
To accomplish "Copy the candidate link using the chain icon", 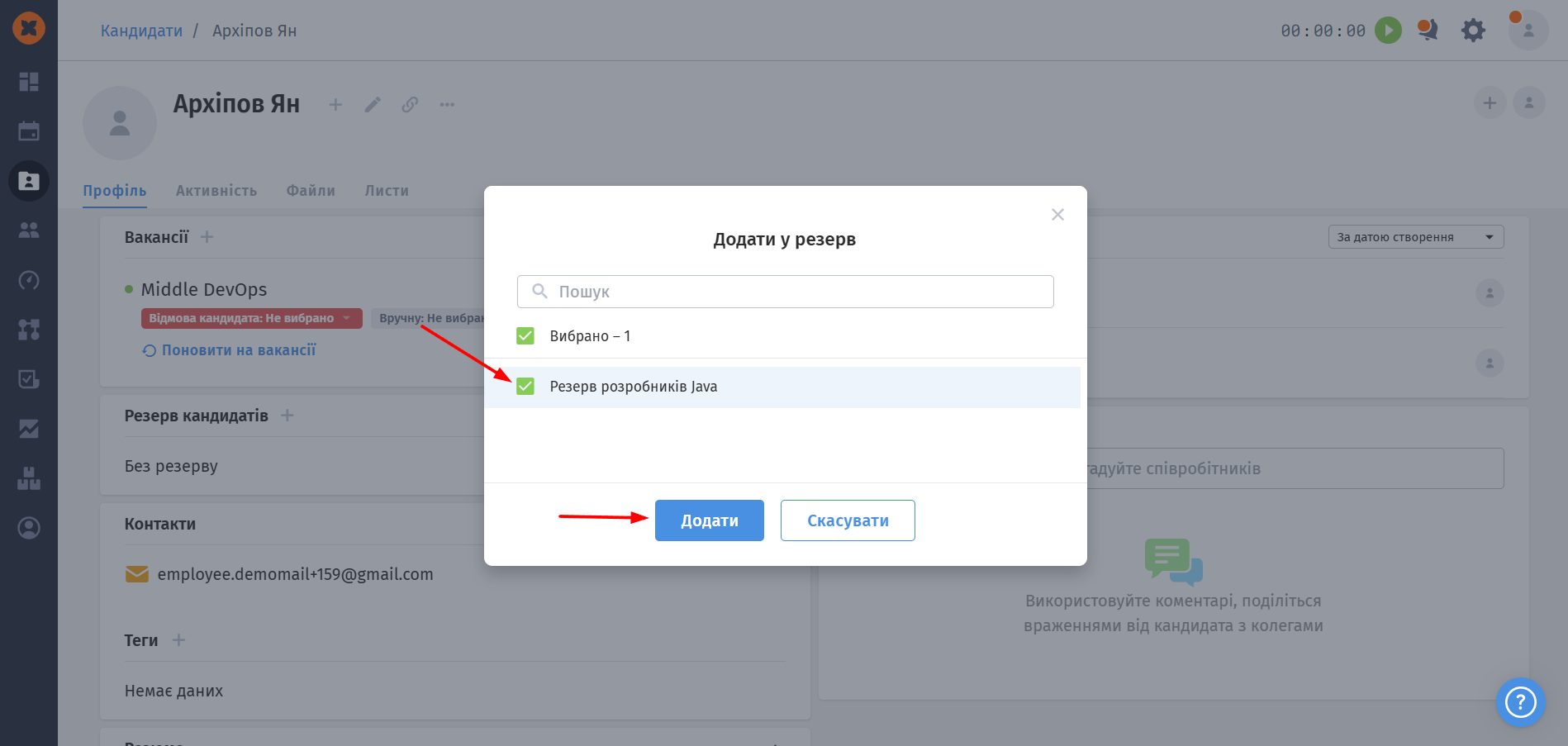I will (x=410, y=105).
